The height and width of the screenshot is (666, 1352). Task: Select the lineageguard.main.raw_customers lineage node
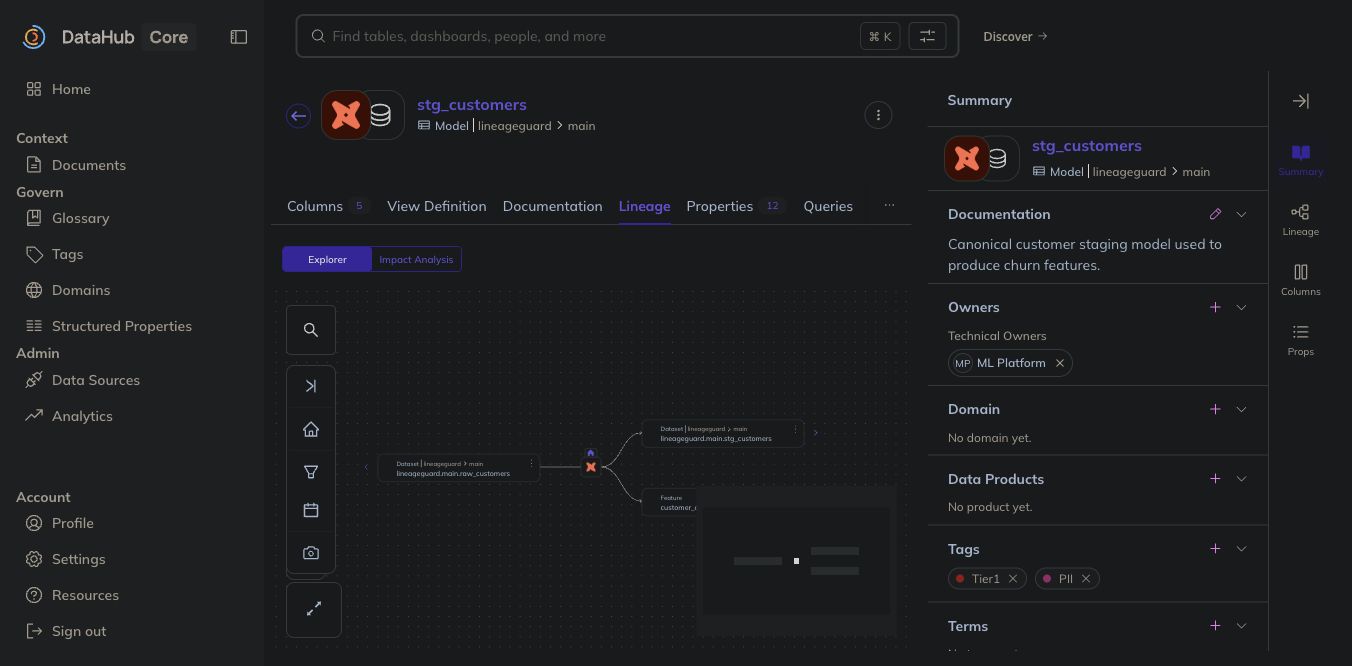point(458,468)
